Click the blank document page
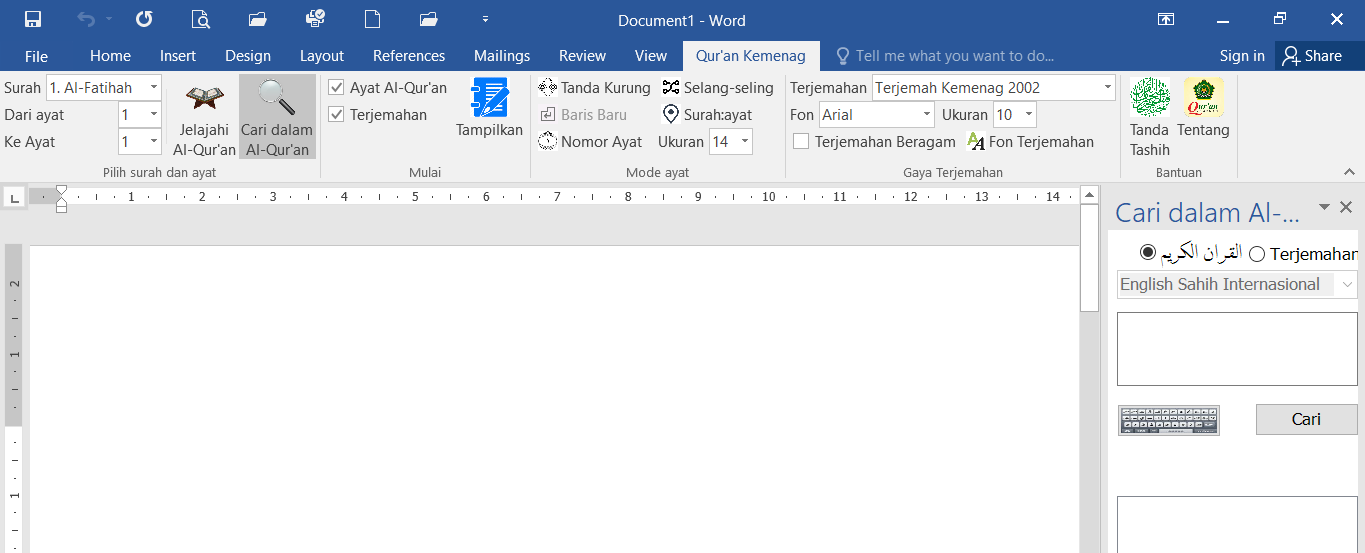 (x=554, y=400)
